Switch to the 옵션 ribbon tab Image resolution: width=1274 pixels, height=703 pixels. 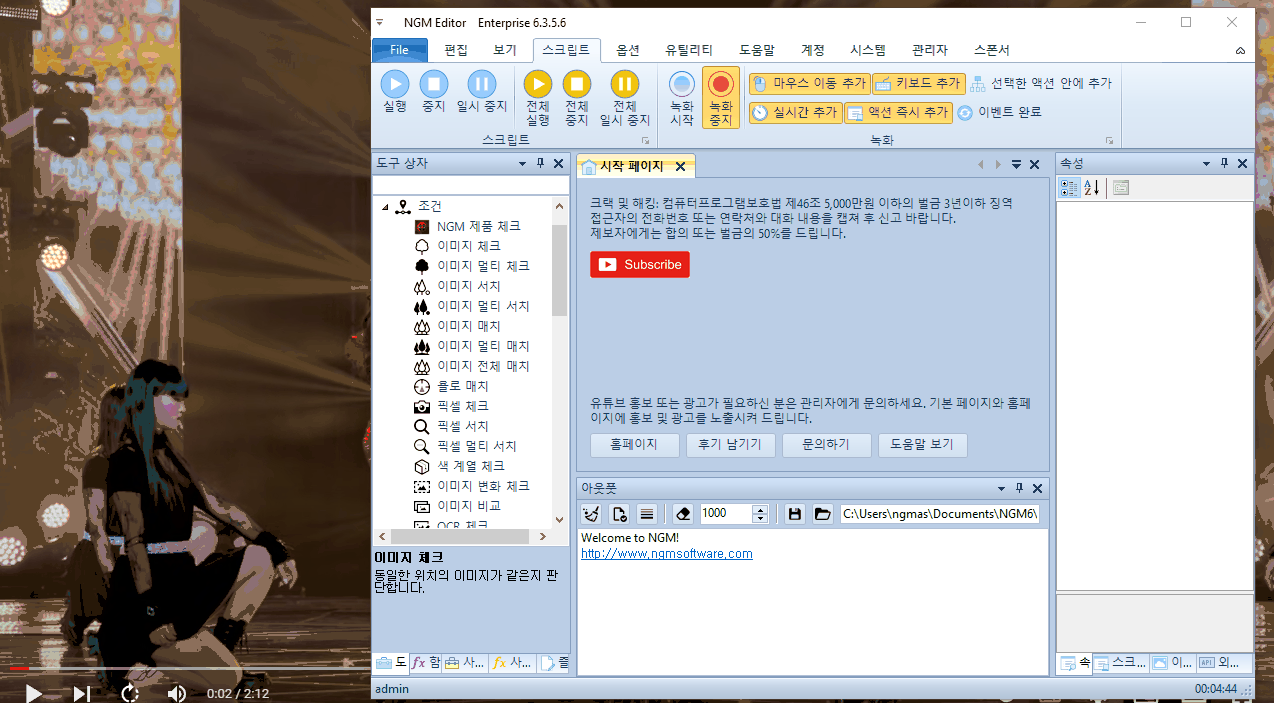point(628,50)
